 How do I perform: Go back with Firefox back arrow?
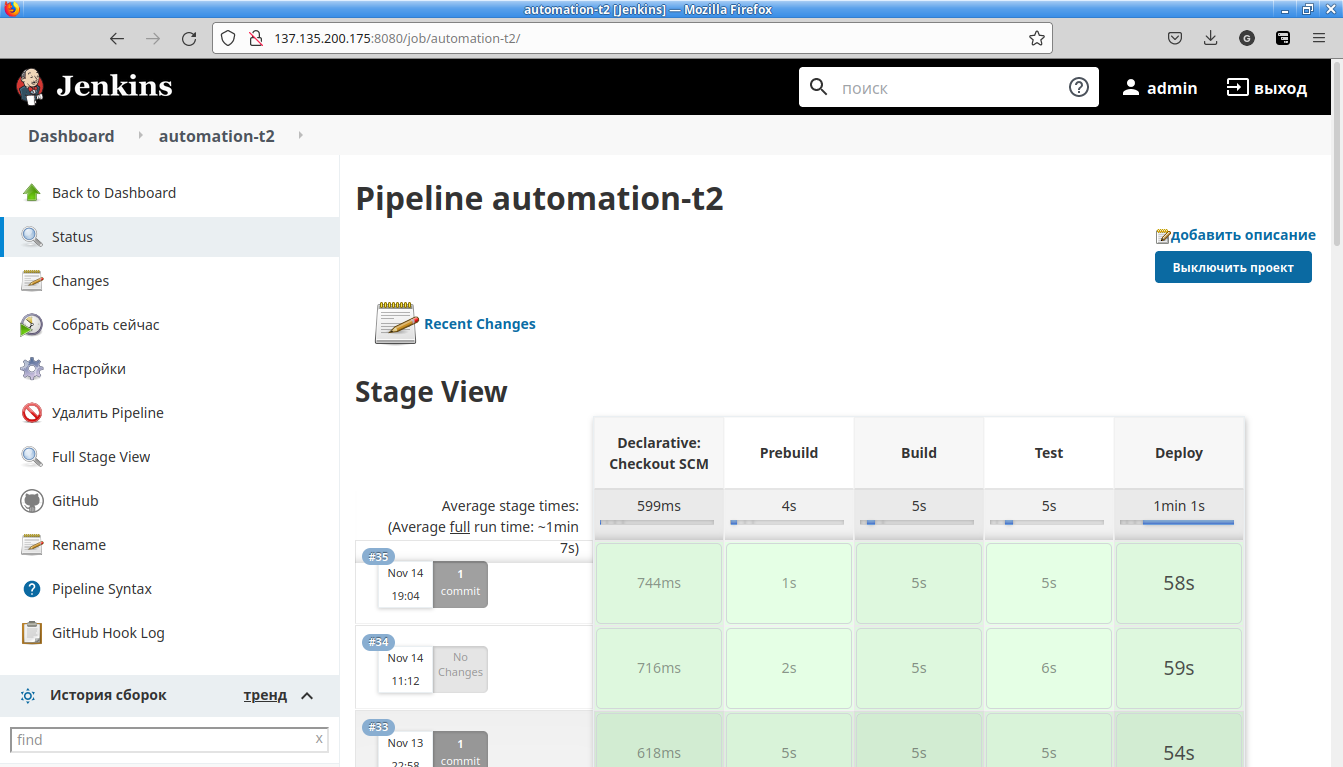(117, 39)
